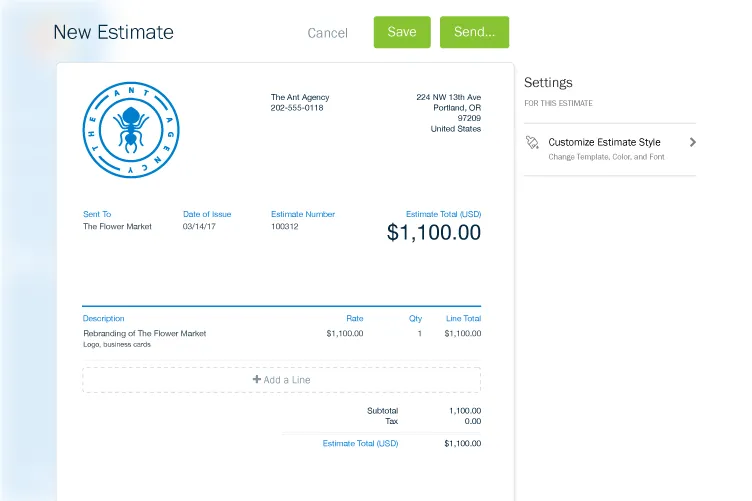Edit line description Rebranding of The Flower Market
This screenshot has width=752, height=501.
point(144,334)
